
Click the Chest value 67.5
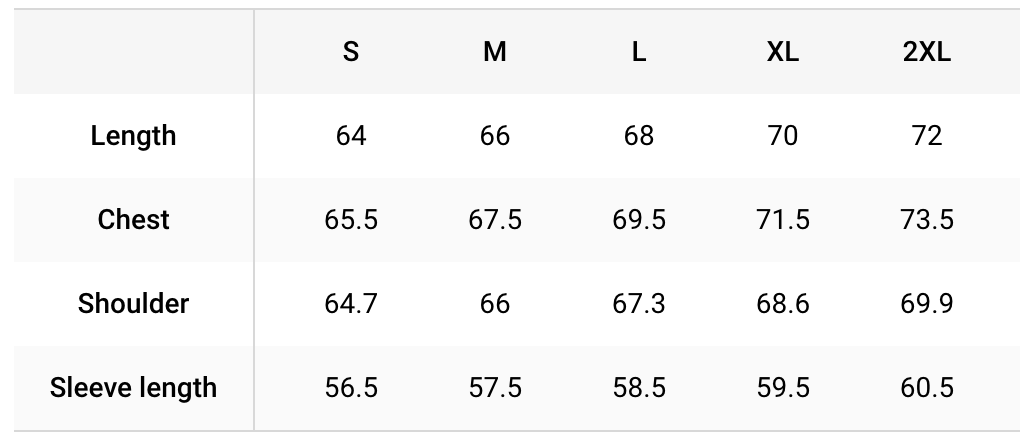click(x=494, y=220)
